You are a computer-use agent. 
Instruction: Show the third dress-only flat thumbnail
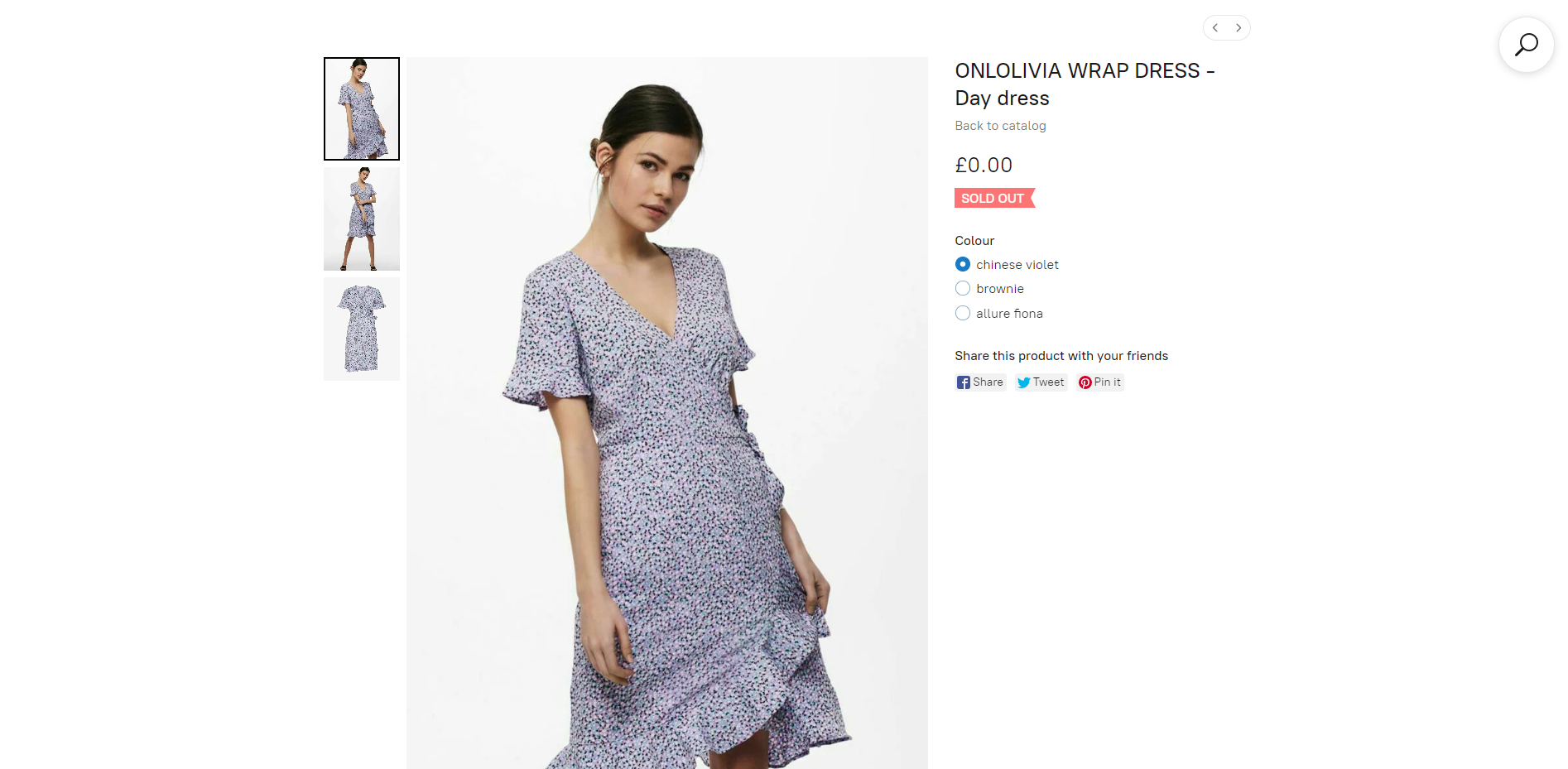point(362,329)
